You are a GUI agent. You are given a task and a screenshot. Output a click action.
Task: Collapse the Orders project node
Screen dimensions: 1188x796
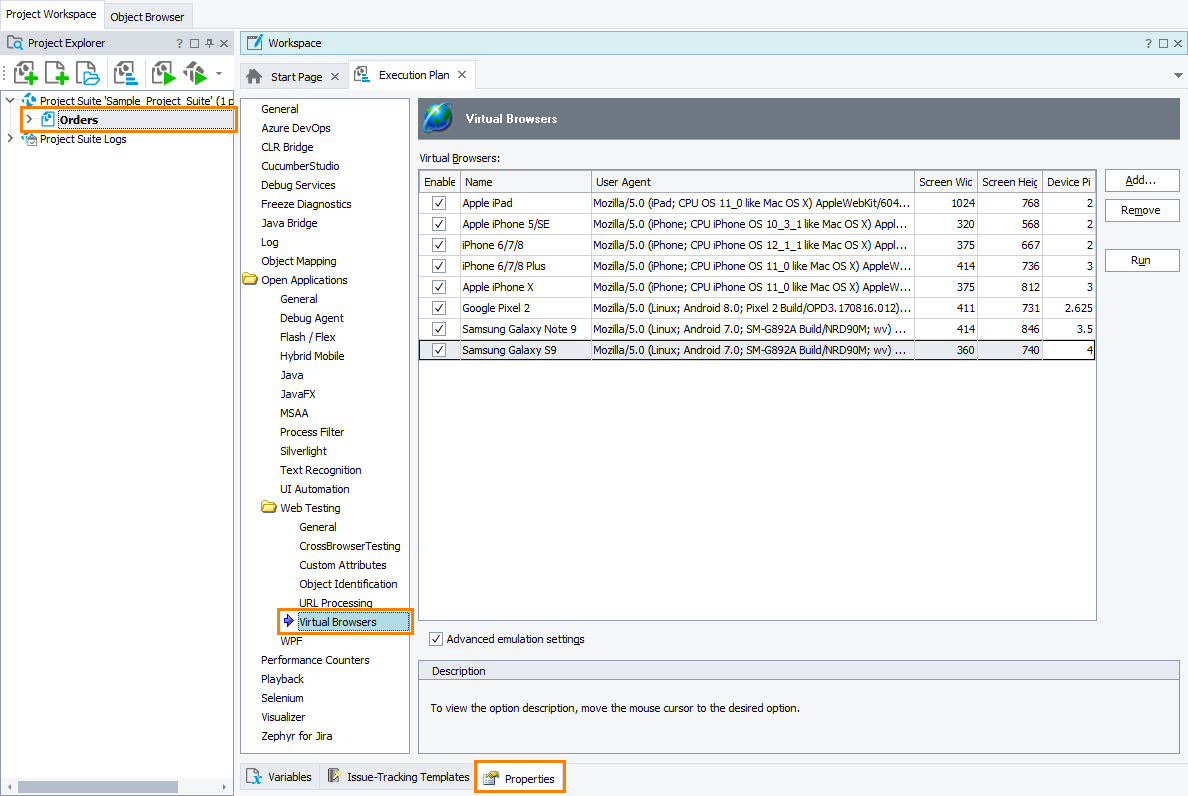(x=30, y=119)
